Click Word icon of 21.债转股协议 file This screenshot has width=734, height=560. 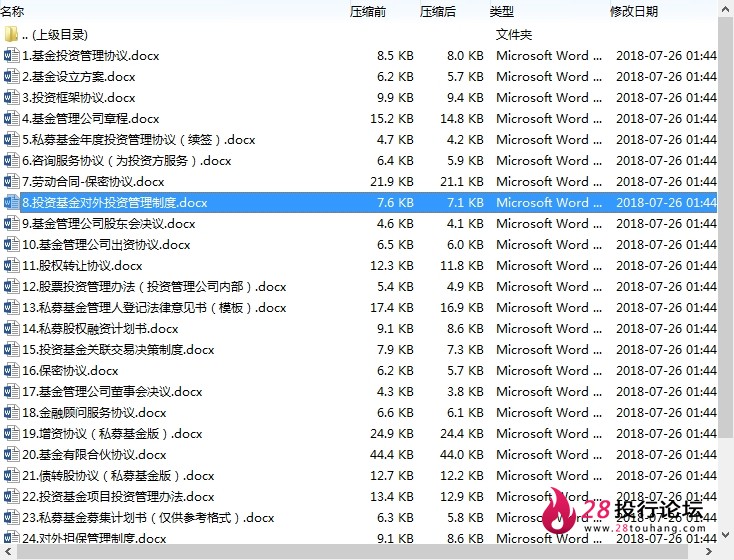(11, 475)
